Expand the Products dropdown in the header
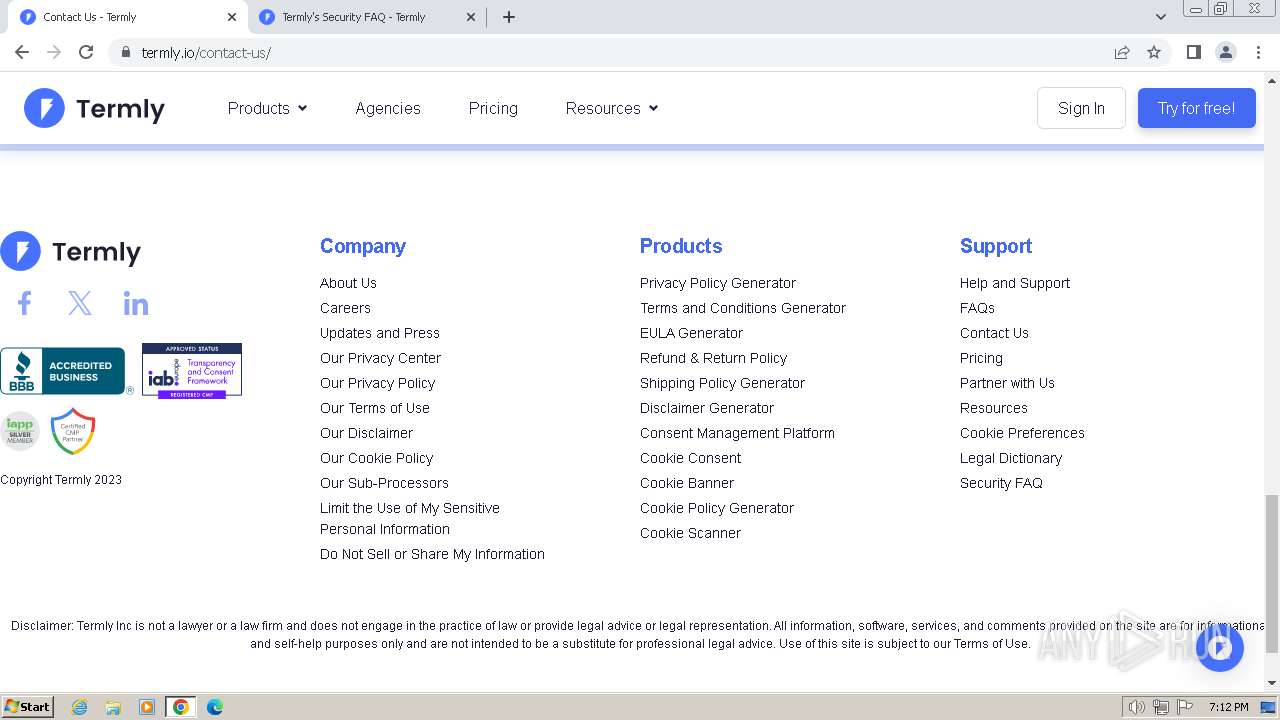The height and width of the screenshot is (720, 1280). point(267,108)
